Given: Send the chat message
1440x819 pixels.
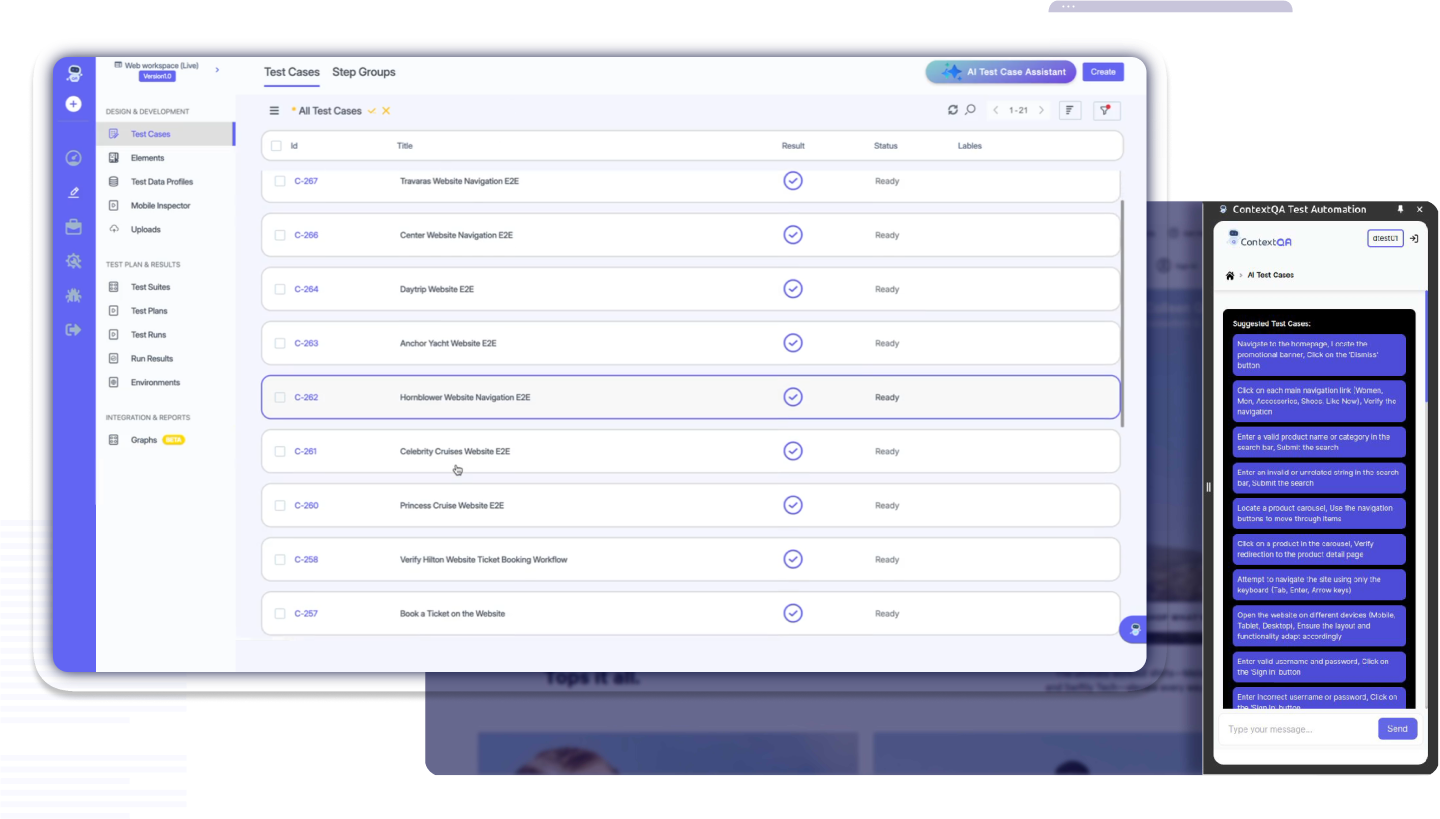Looking at the screenshot, I should point(1397,729).
